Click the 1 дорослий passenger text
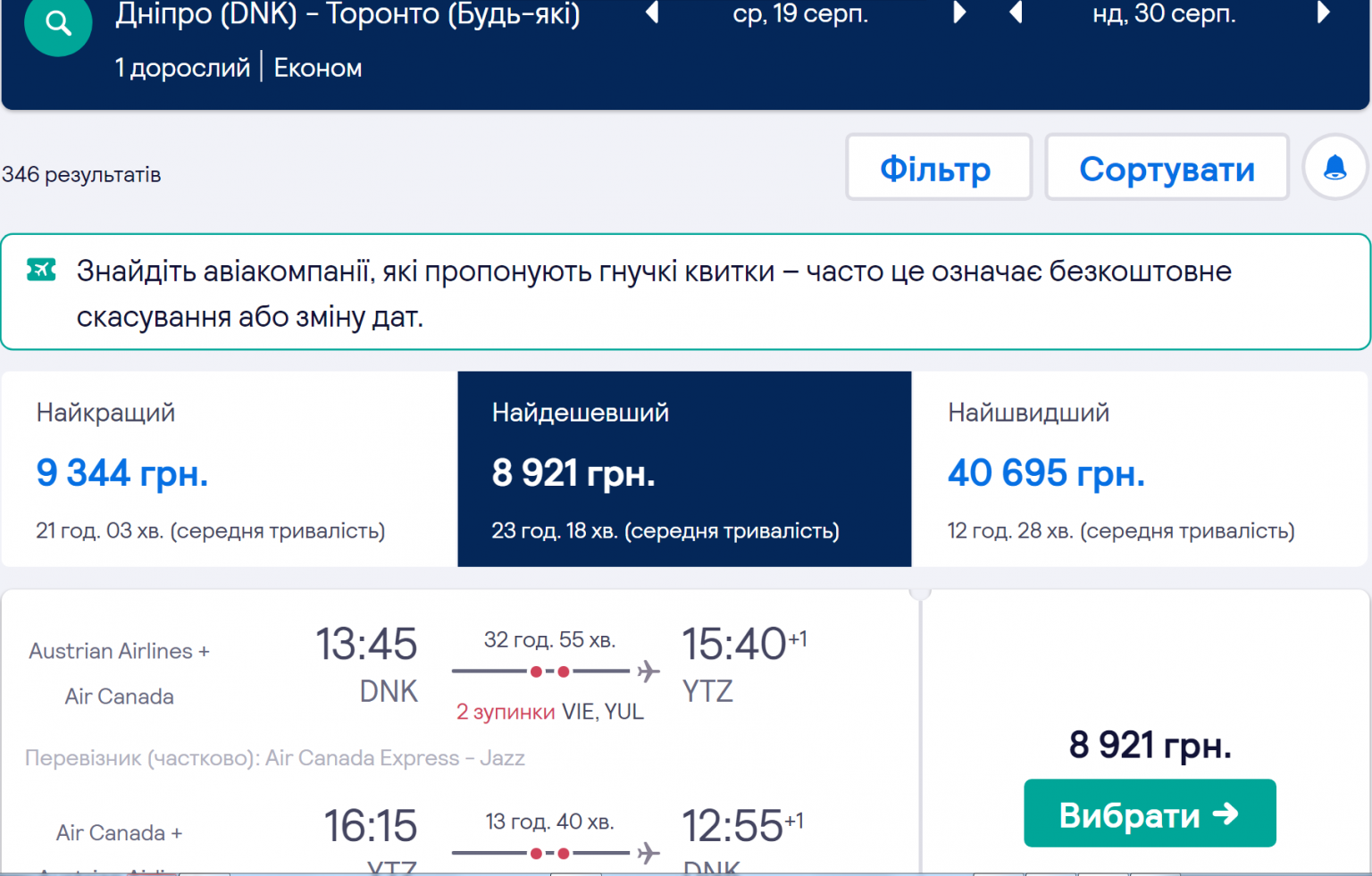 click(182, 68)
